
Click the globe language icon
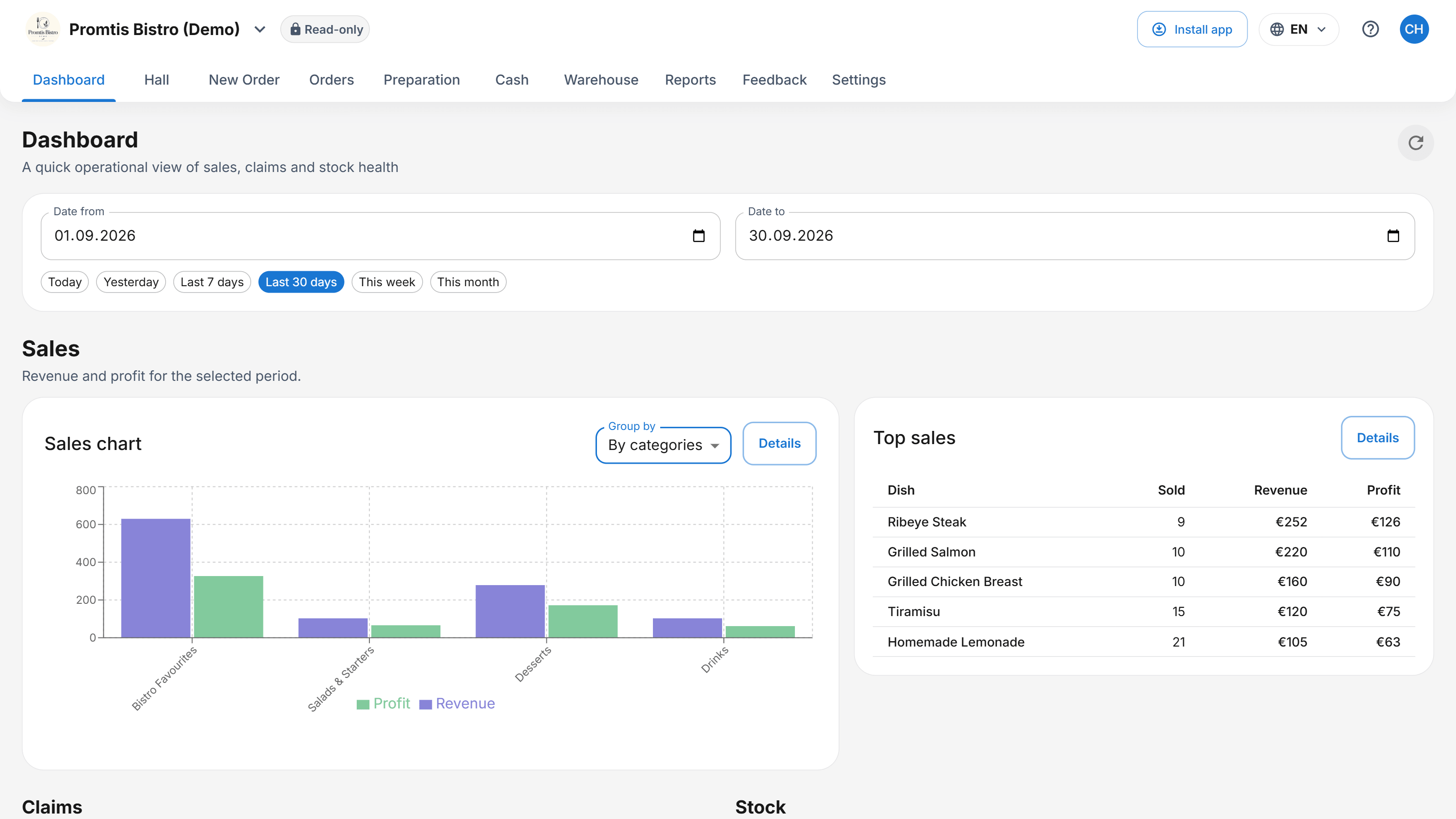pos(1277,30)
